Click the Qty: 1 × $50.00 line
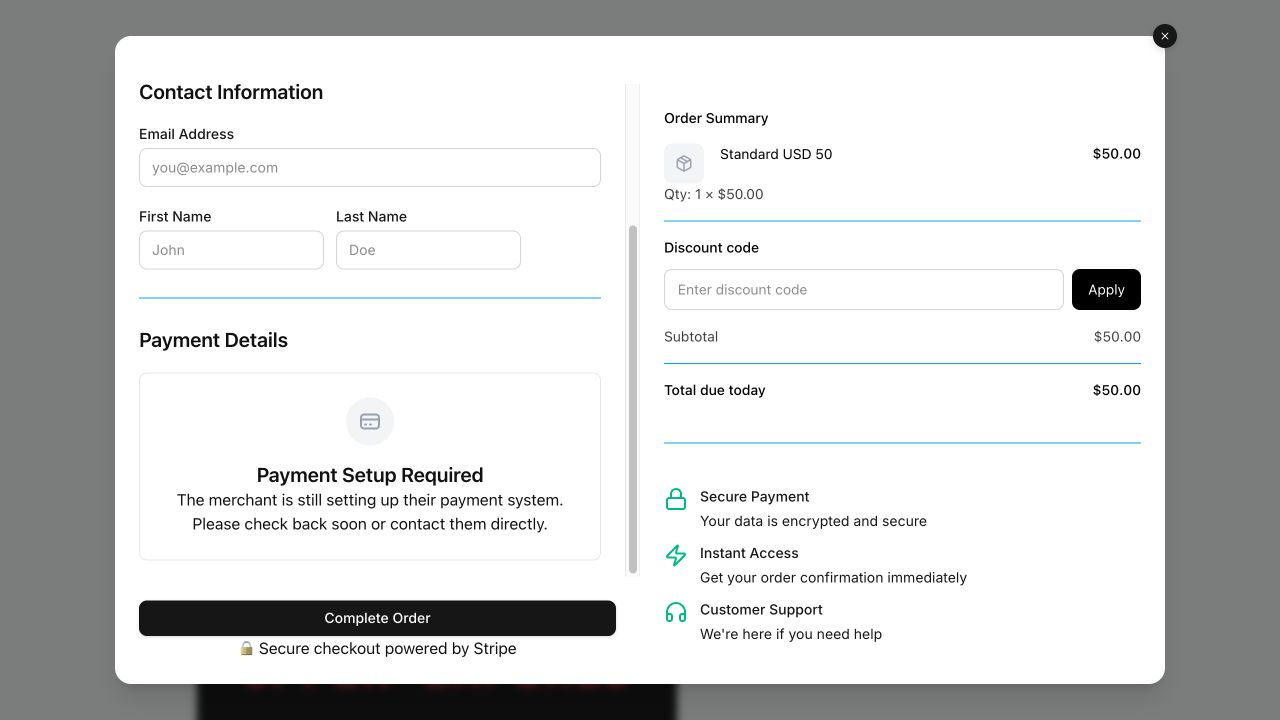 714,195
